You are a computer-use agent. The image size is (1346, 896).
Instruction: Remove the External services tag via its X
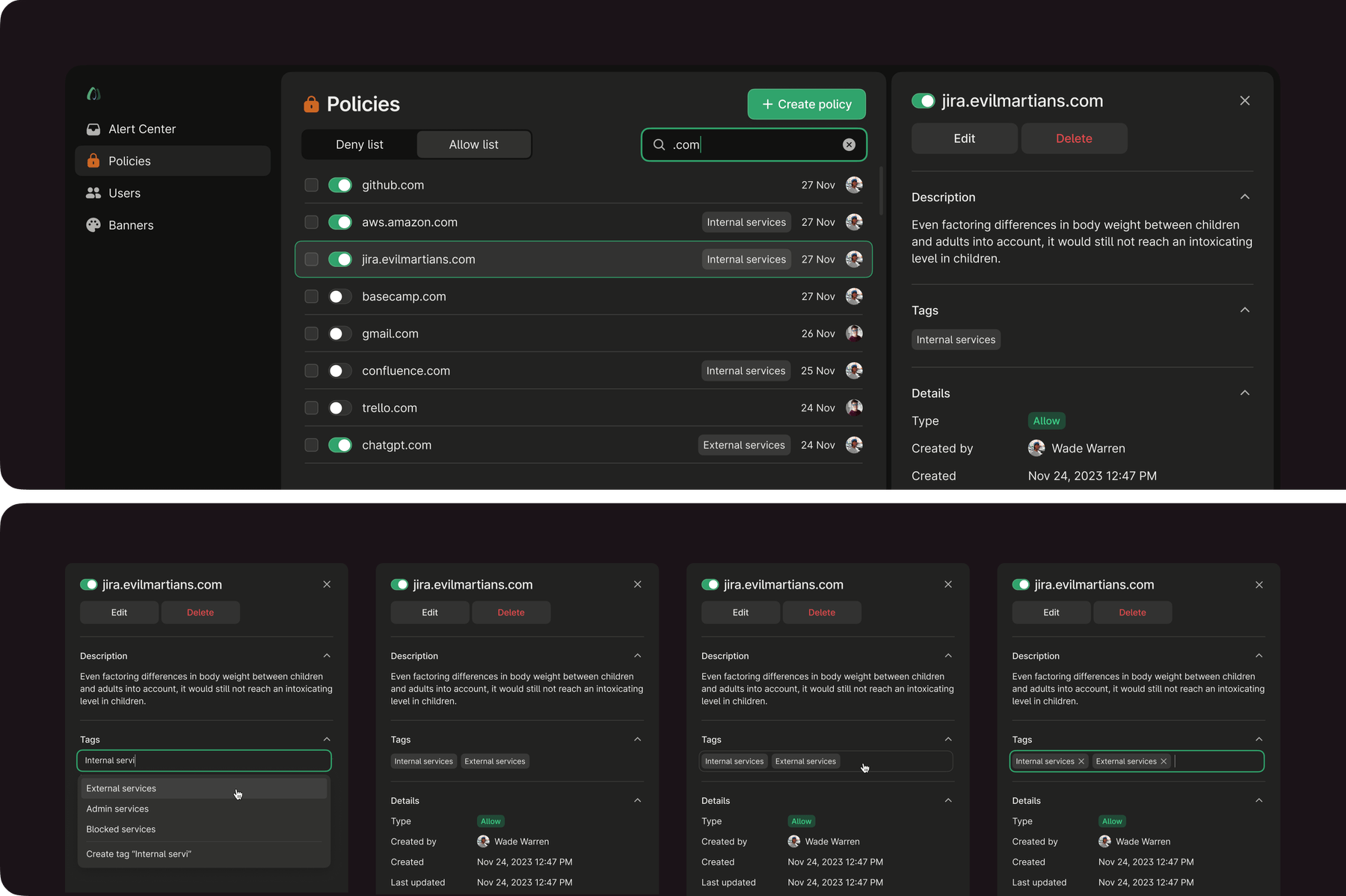click(1164, 761)
